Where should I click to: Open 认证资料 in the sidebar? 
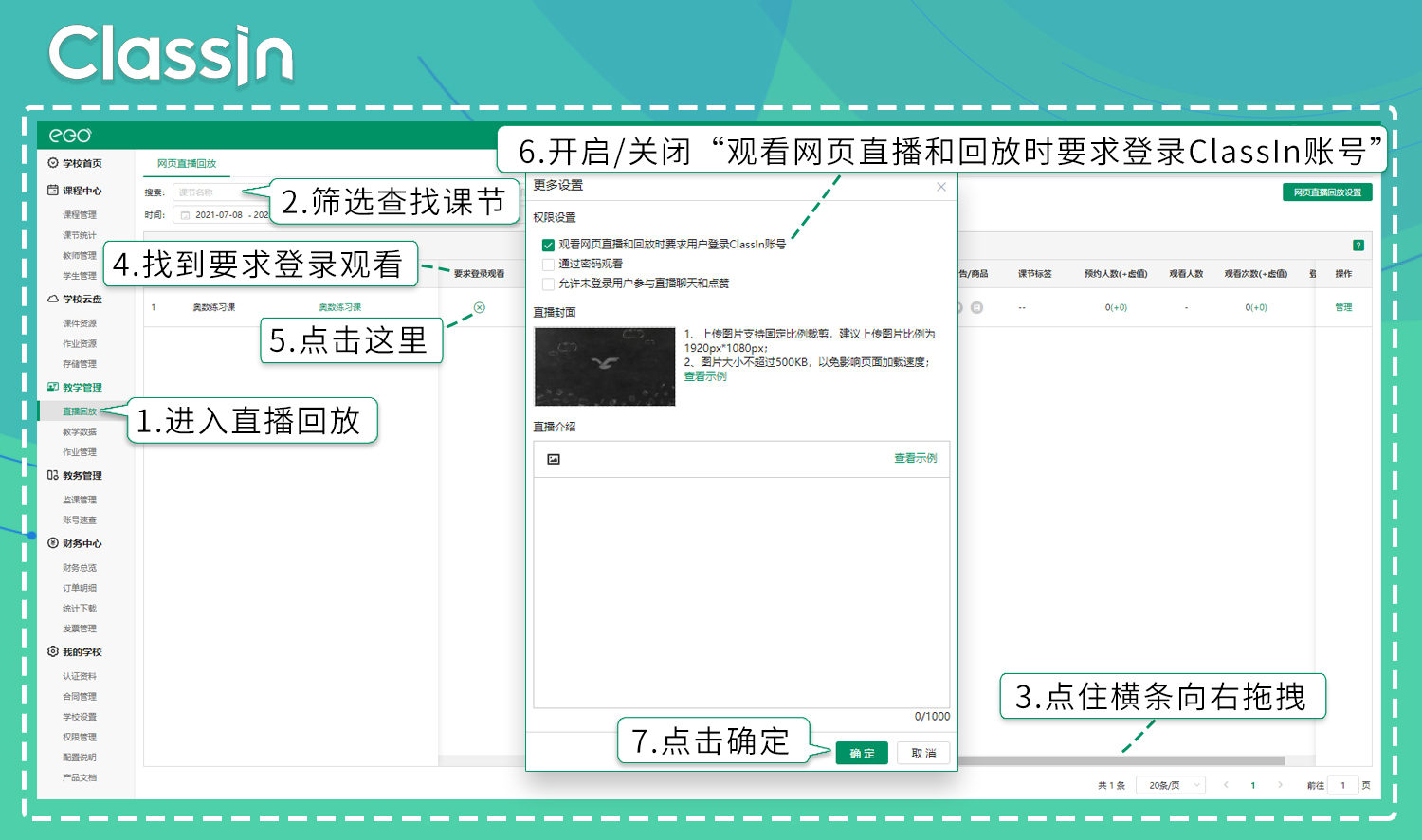(80, 676)
